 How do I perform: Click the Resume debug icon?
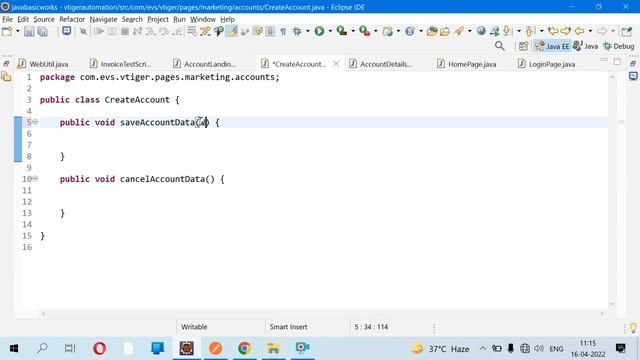[98, 31]
